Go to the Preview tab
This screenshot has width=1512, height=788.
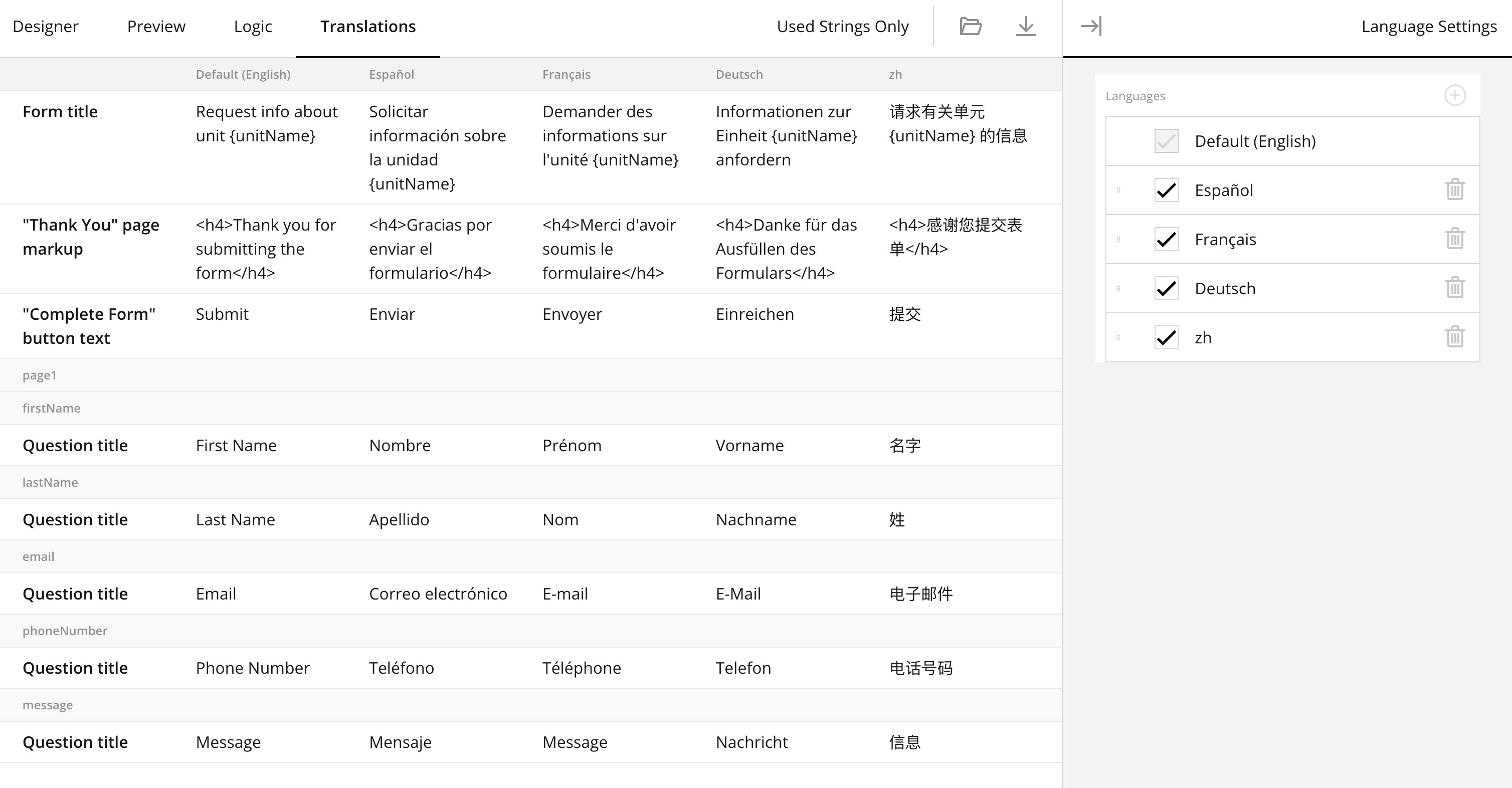pyautogui.click(x=156, y=27)
